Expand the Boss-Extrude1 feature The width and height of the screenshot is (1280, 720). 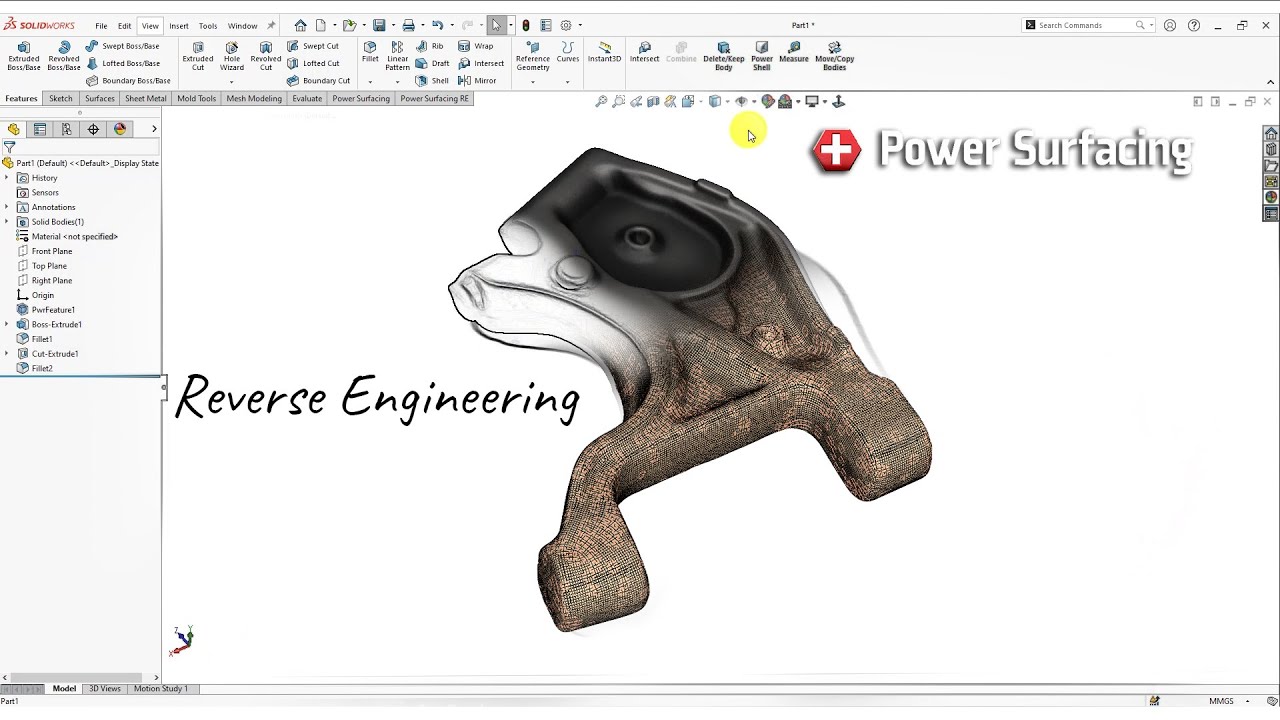pyautogui.click(x=7, y=324)
